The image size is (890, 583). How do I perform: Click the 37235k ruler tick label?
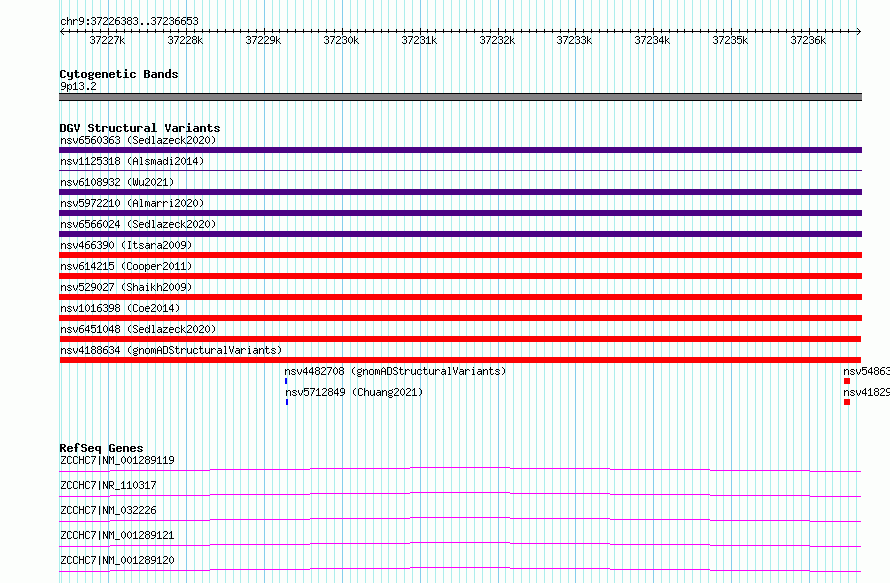pyautogui.click(x=731, y=40)
